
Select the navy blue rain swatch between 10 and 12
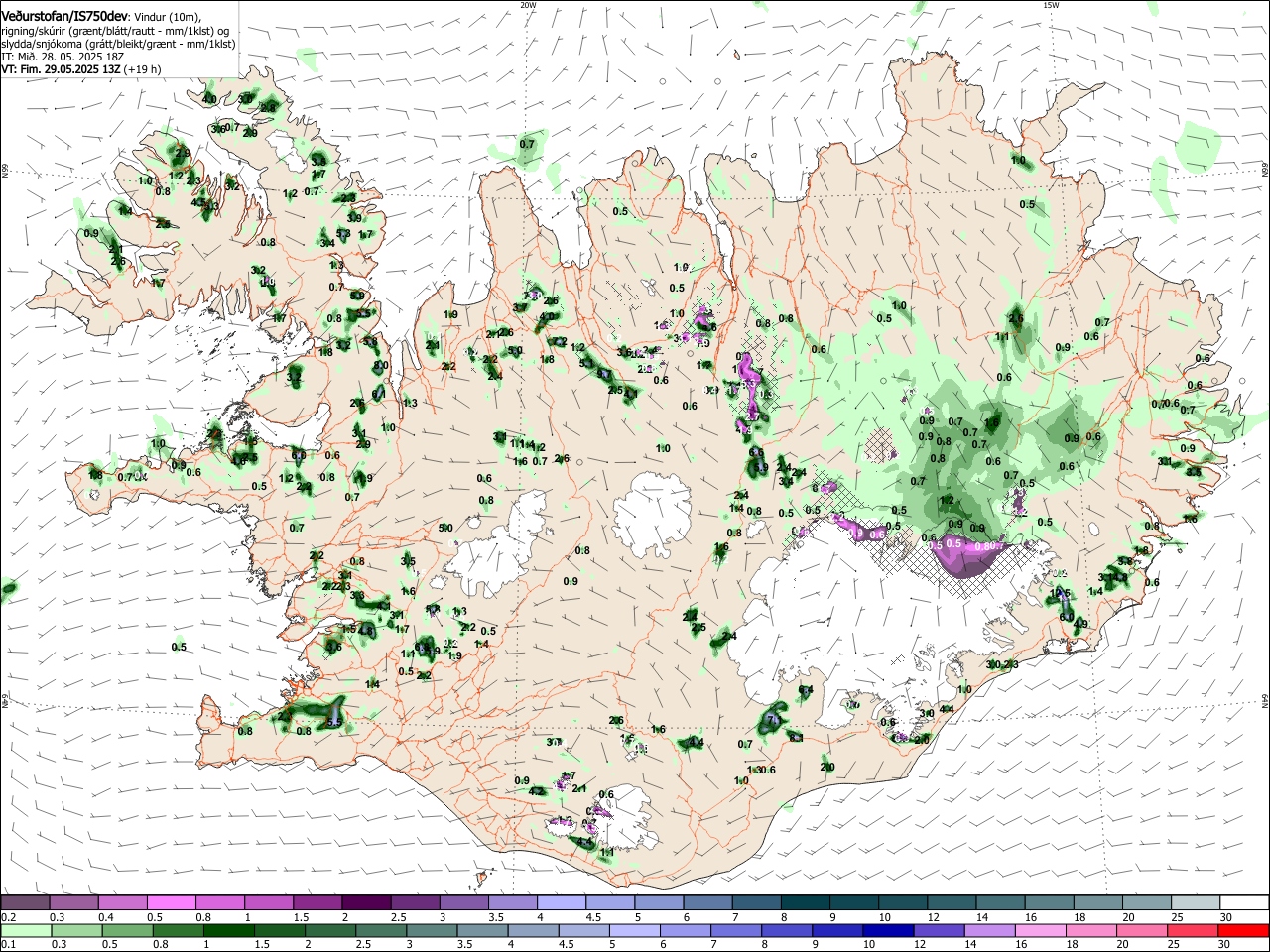[888, 930]
